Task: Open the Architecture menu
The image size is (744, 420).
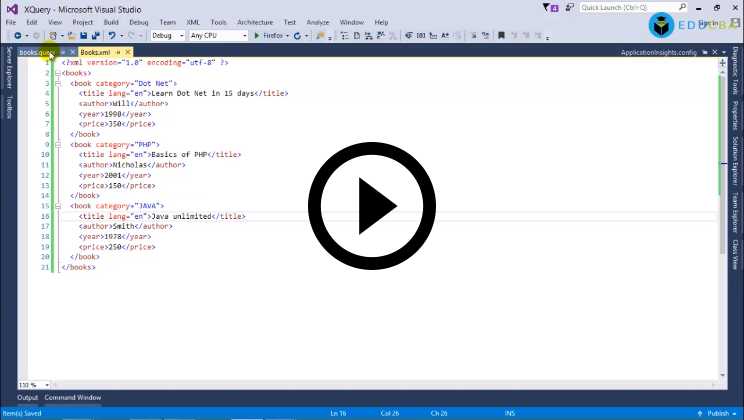Action: point(255,21)
